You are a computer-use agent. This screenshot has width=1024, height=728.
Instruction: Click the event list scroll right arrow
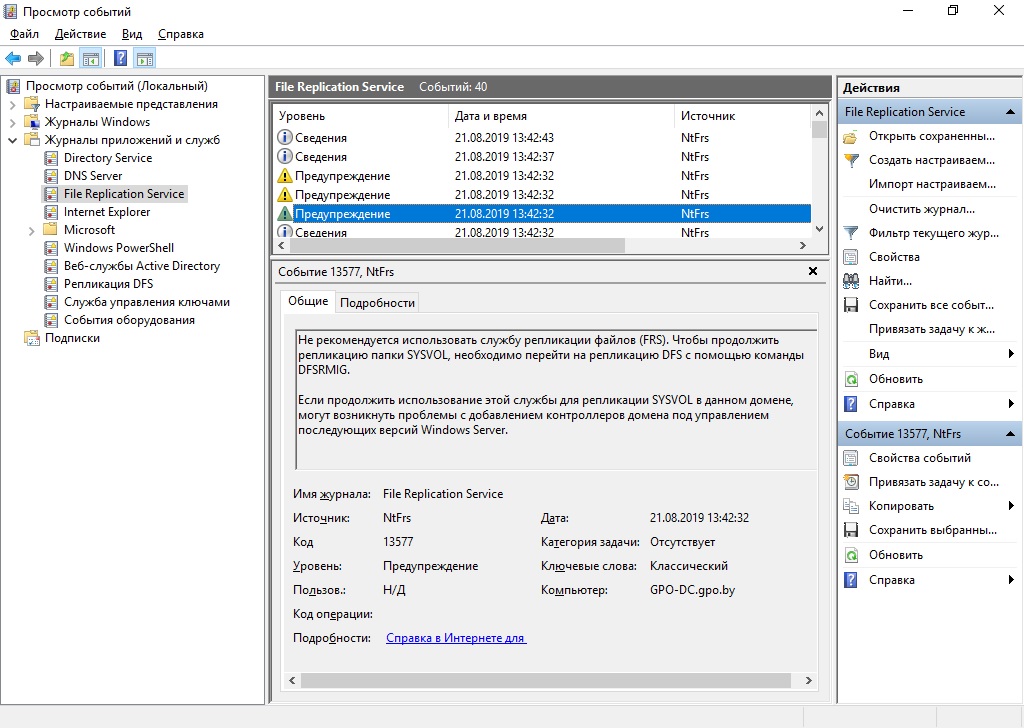[x=803, y=245]
